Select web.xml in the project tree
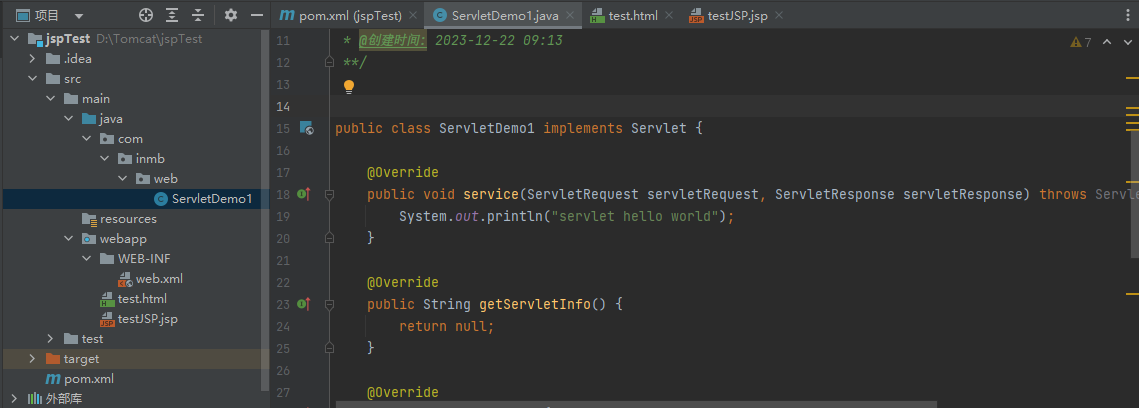 coord(159,279)
